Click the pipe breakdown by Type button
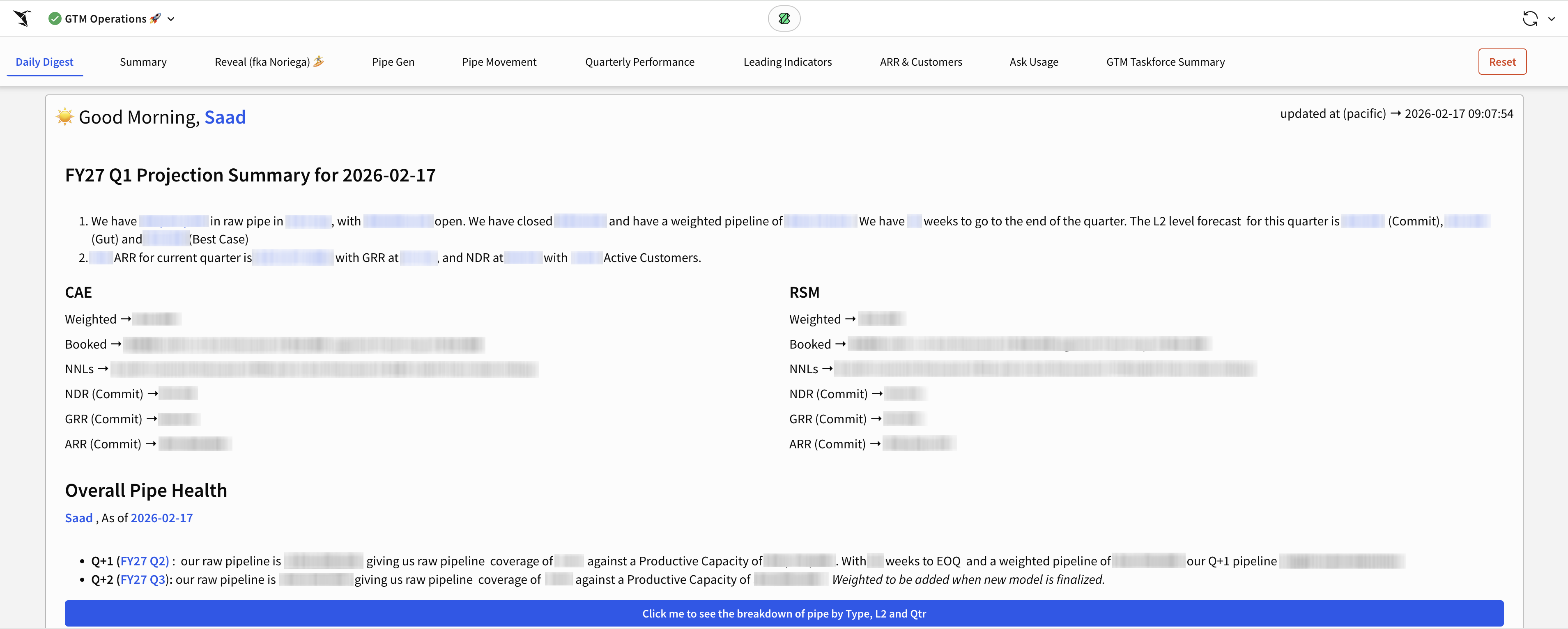 click(x=784, y=613)
